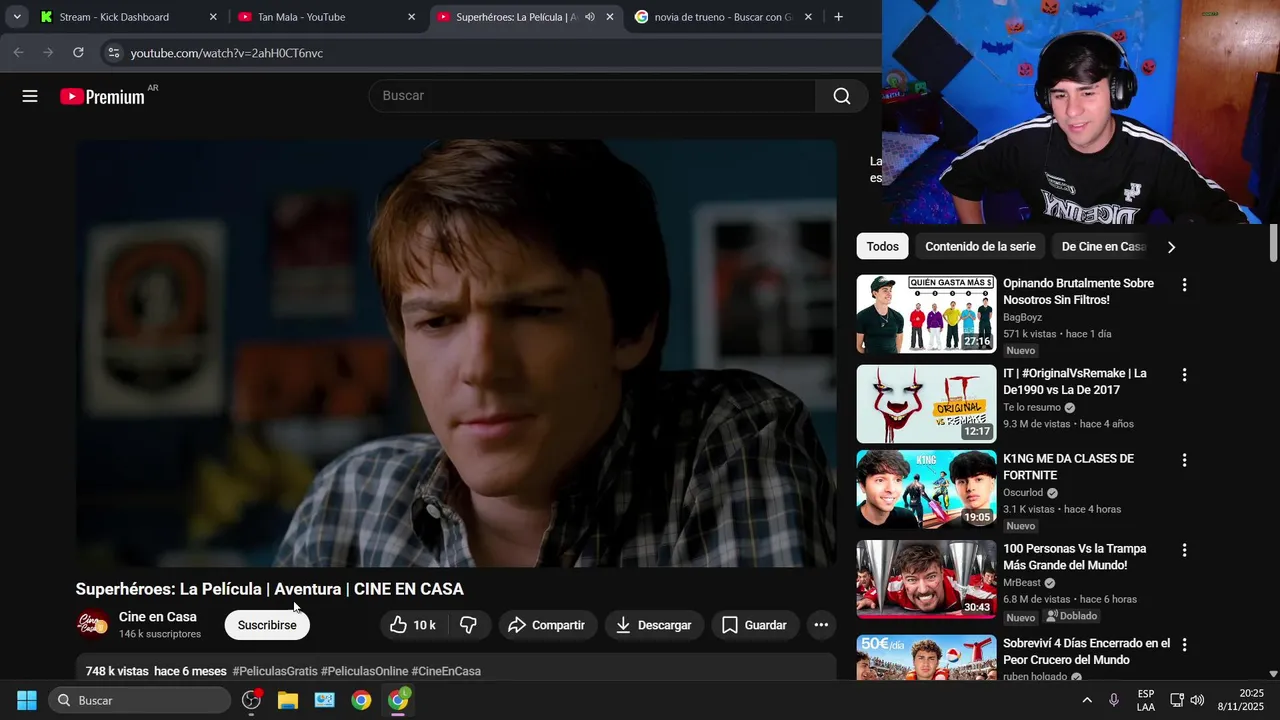Screen dimensions: 1280x720
Task: Open the Windows Start menu
Action: [x=27, y=700]
